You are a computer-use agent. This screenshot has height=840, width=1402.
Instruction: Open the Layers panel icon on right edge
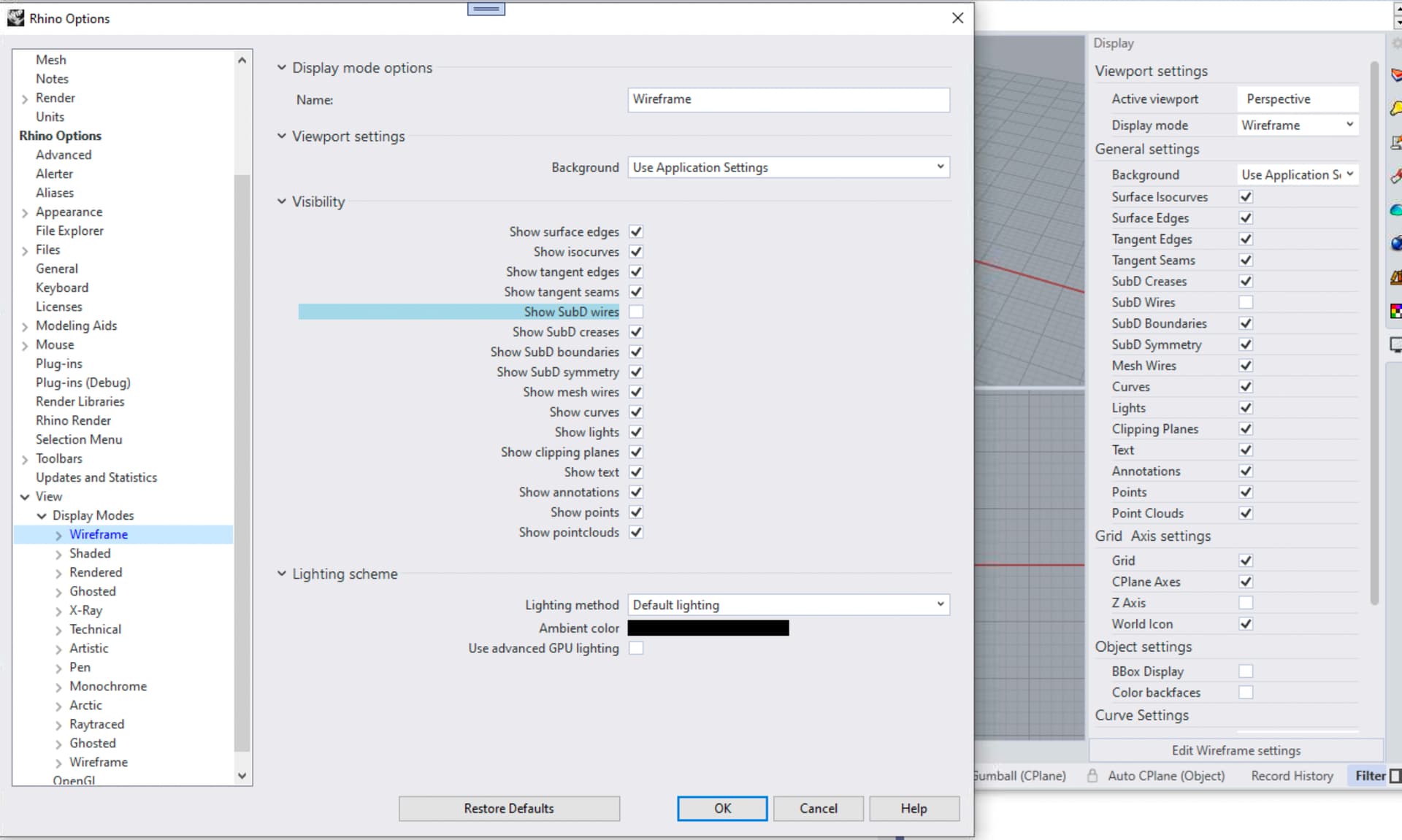tap(1396, 75)
